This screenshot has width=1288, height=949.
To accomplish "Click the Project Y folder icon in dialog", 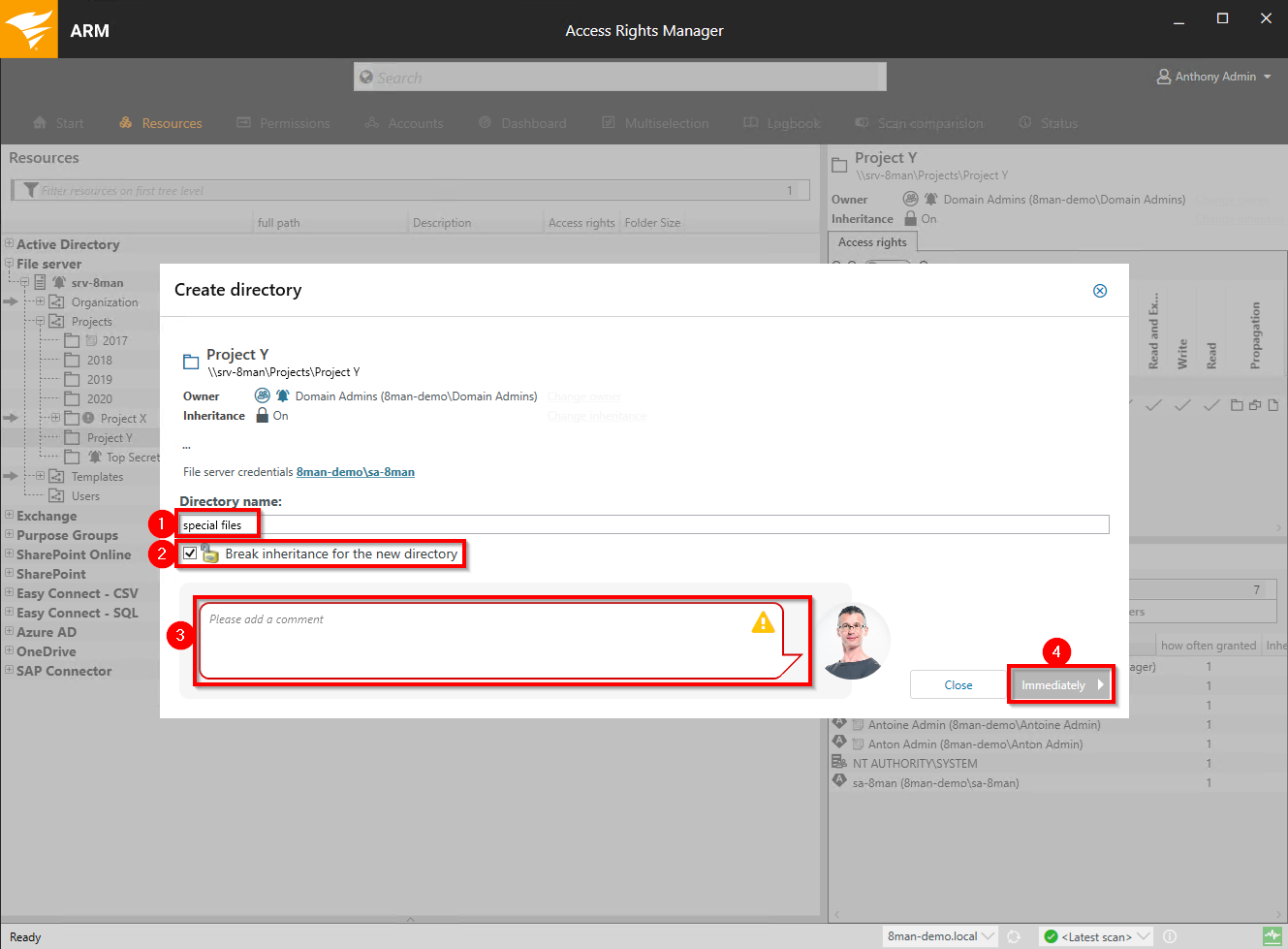I will tap(191, 362).
